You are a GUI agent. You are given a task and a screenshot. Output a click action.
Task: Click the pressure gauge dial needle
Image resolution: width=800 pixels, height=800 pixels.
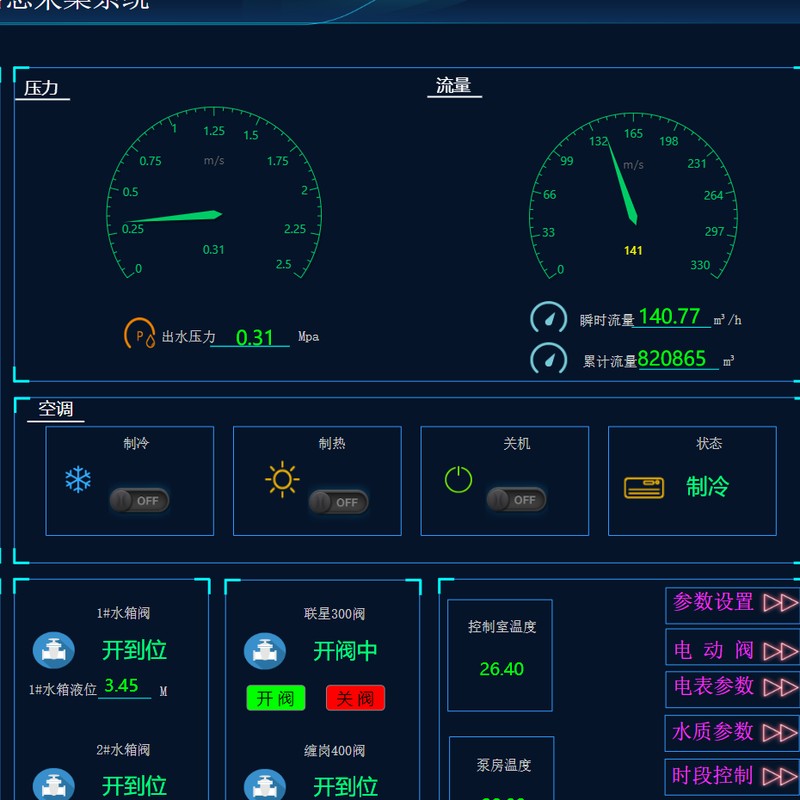click(172, 217)
